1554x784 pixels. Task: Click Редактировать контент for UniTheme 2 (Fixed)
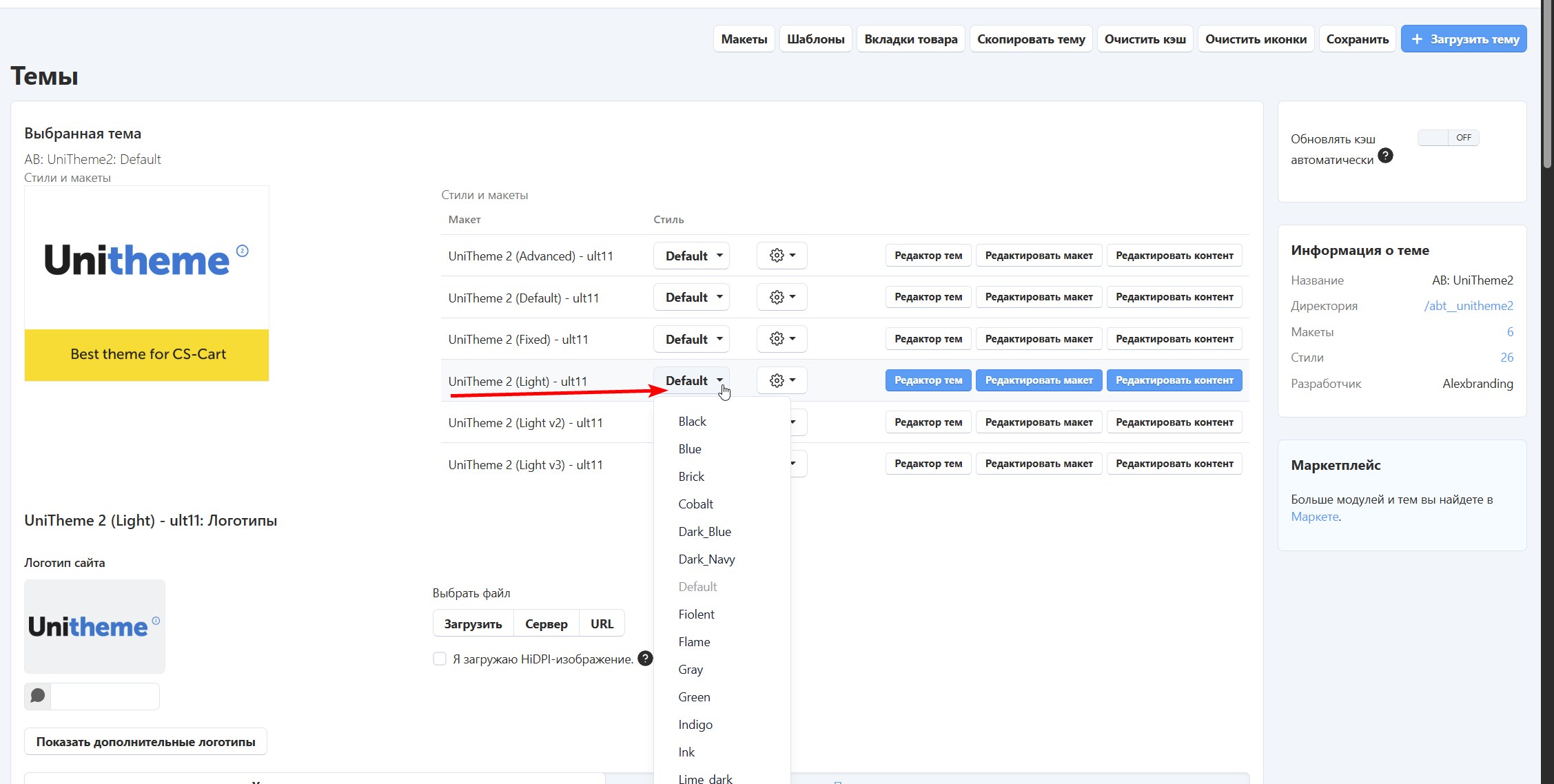1174,339
